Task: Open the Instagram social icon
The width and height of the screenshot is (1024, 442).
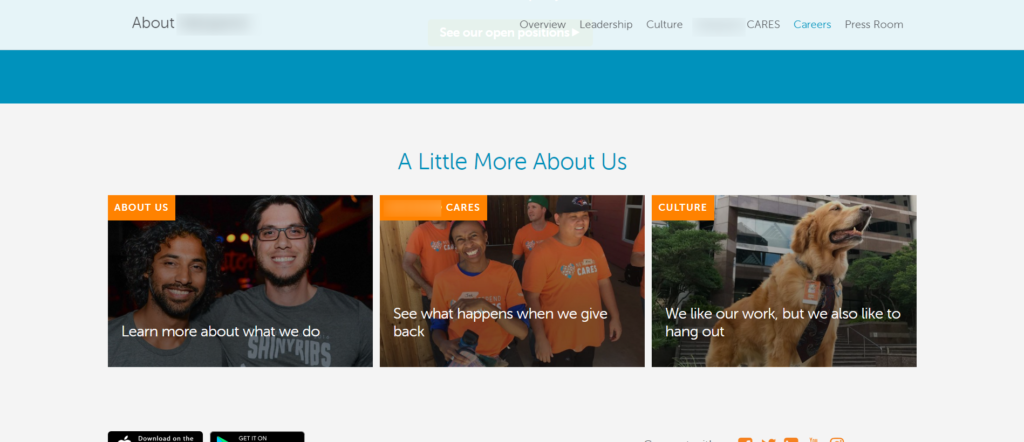Action: click(x=837, y=440)
